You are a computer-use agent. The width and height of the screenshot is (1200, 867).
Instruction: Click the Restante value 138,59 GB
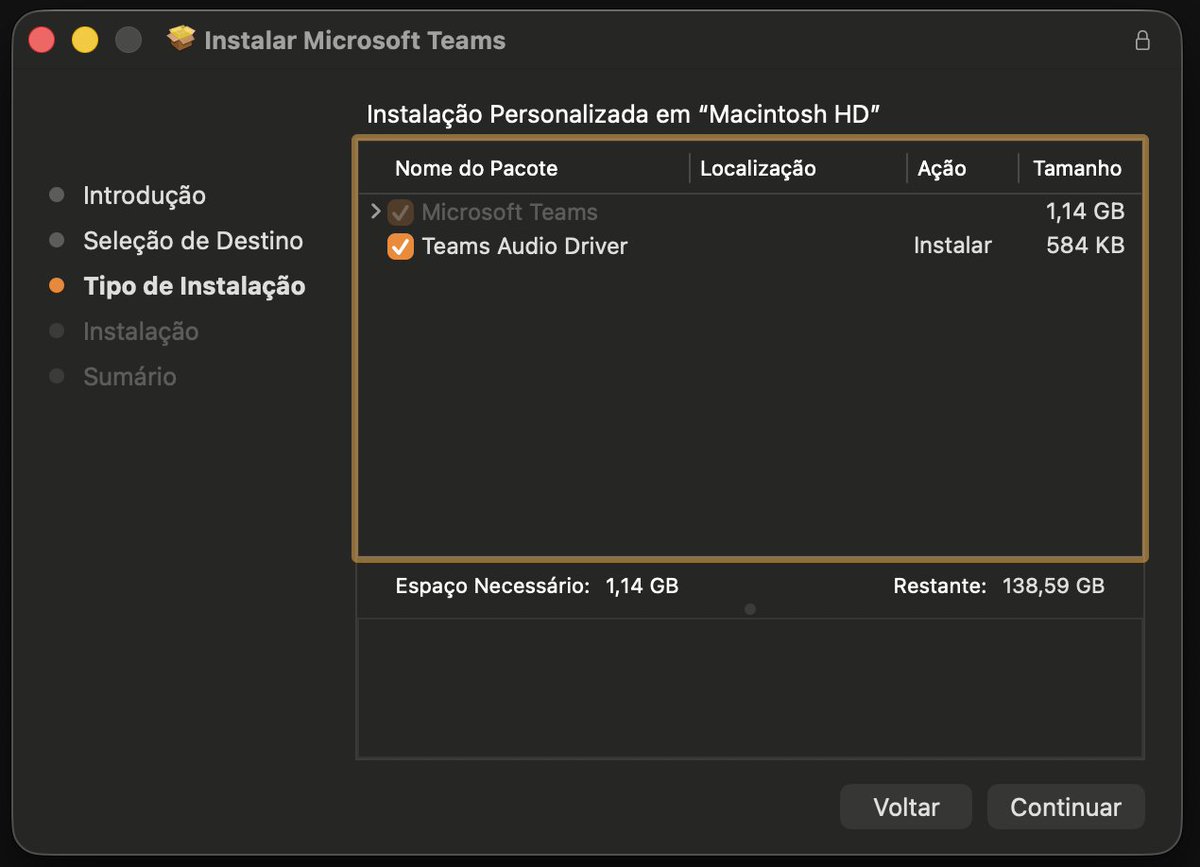(x=1054, y=586)
